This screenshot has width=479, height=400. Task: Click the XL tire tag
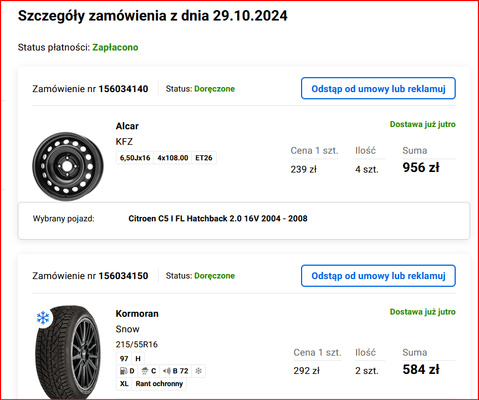(124, 384)
